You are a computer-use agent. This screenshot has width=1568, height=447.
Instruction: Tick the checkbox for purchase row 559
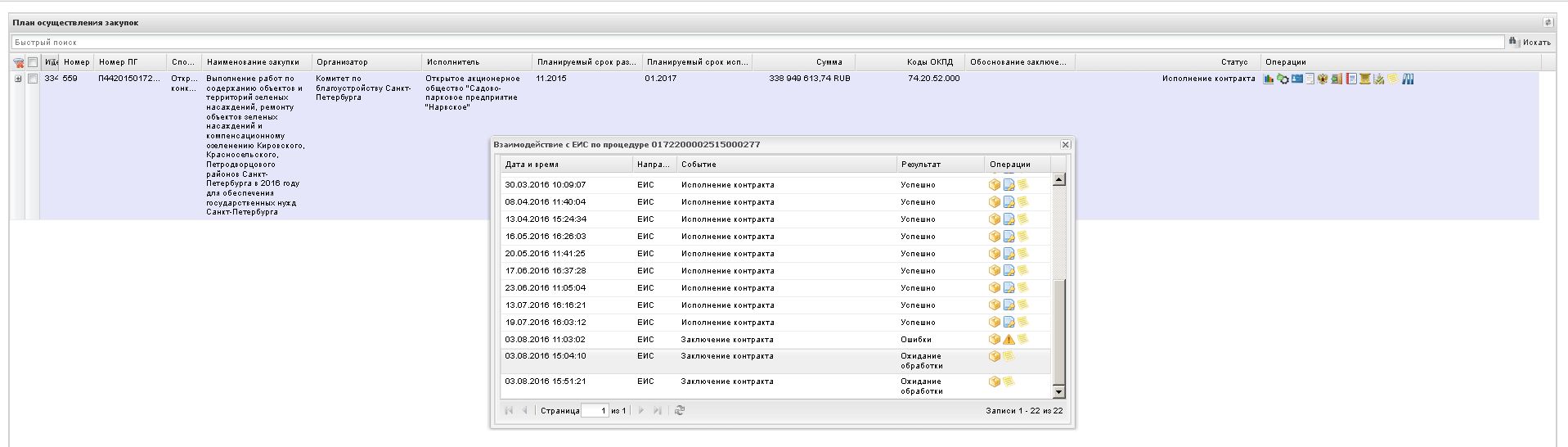tap(33, 79)
